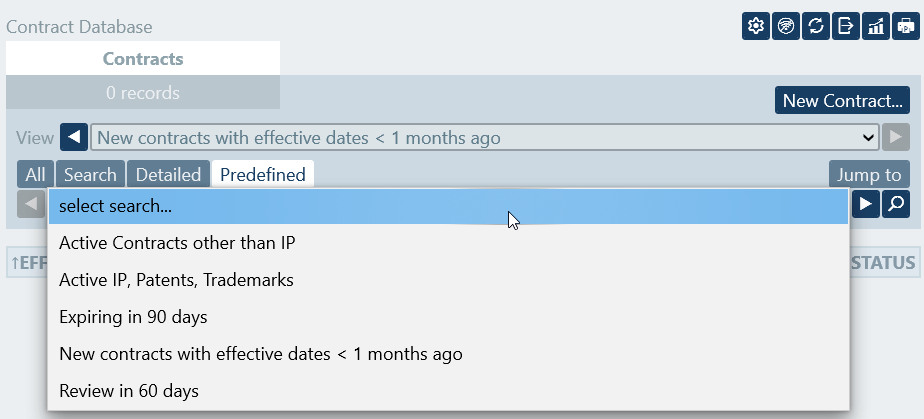The height and width of the screenshot is (419, 924).
Task: Click next arrow beside search icon
Action: pos(866,204)
